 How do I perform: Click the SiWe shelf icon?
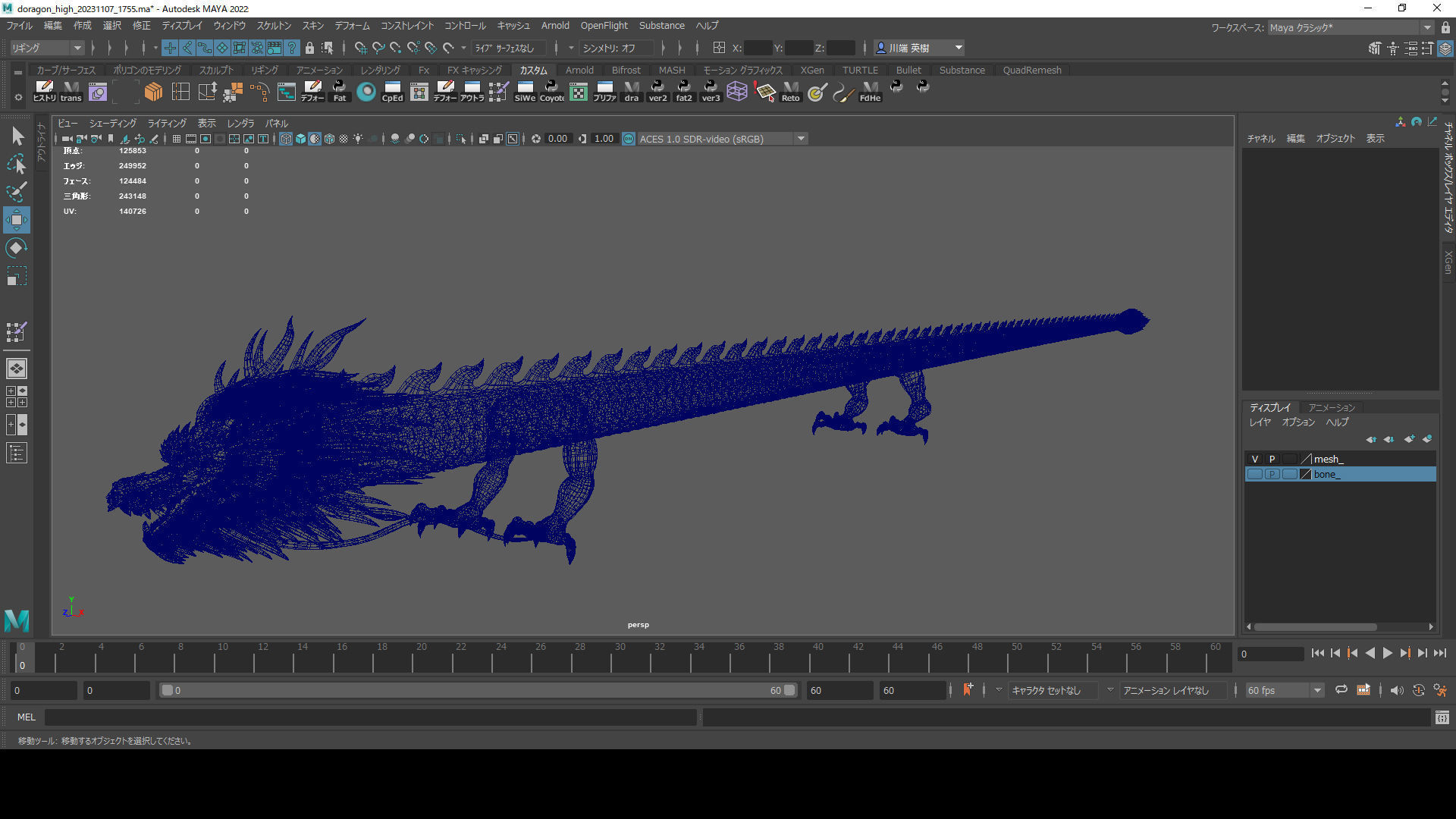coord(525,92)
